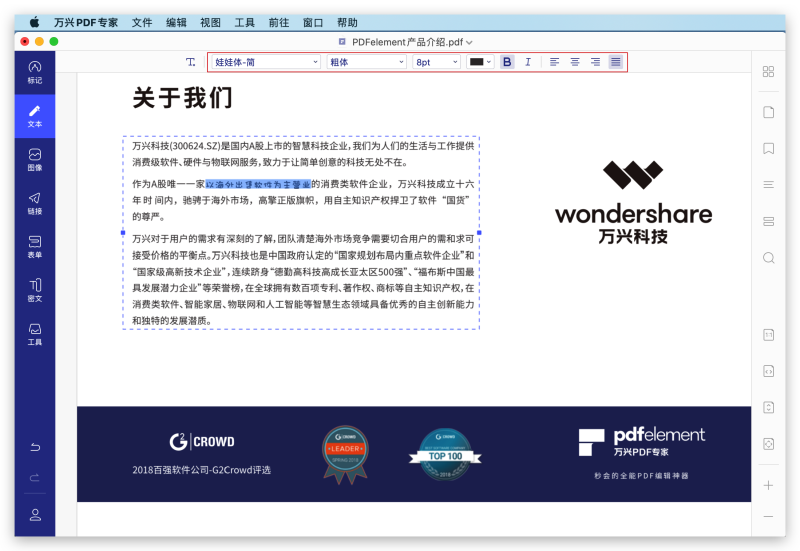This screenshot has width=800, height=551.
Task: Open the 粗体 font style dropdown
Action: pos(366,62)
